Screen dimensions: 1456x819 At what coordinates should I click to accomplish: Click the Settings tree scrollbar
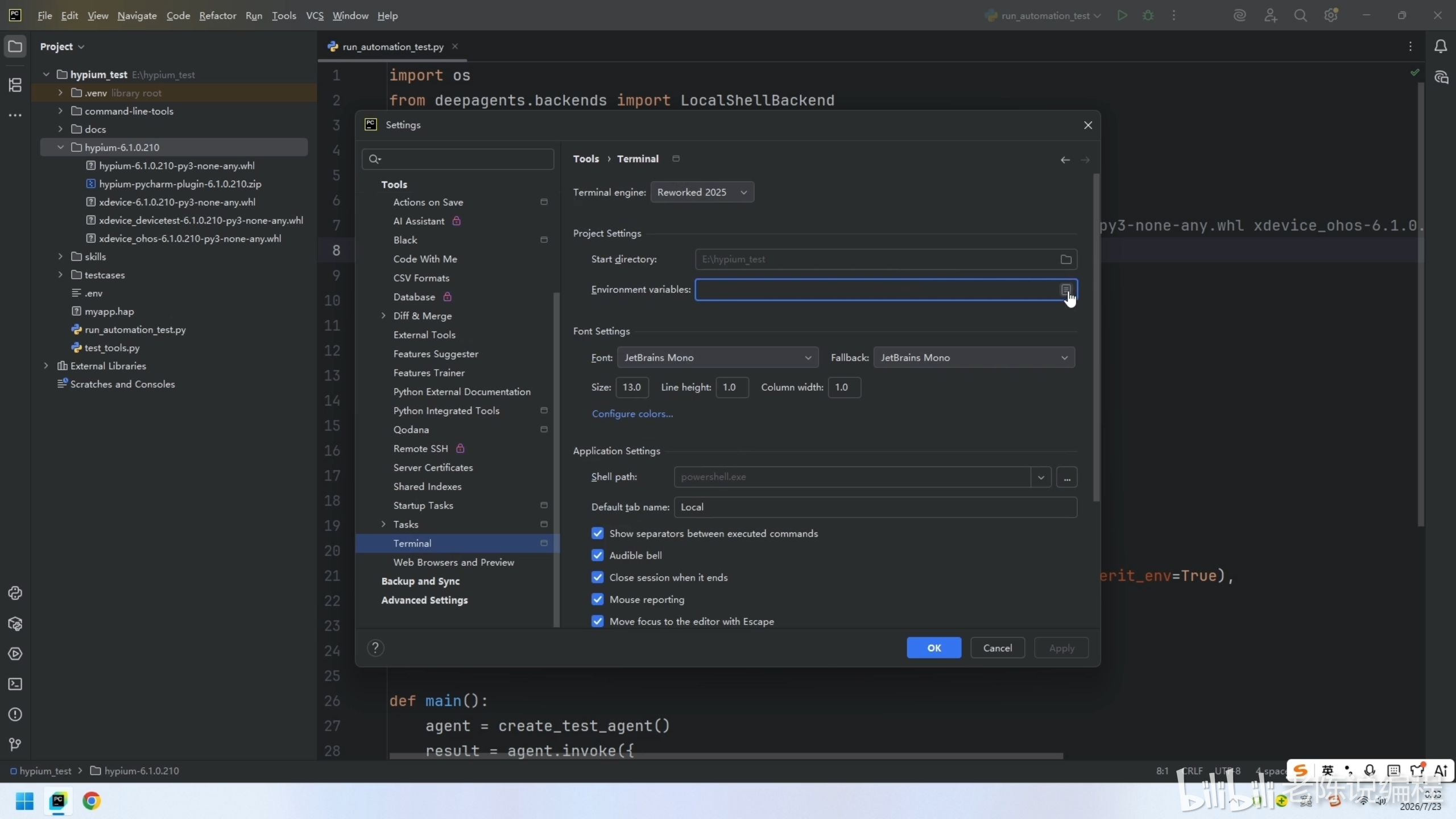tap(556, 461)
